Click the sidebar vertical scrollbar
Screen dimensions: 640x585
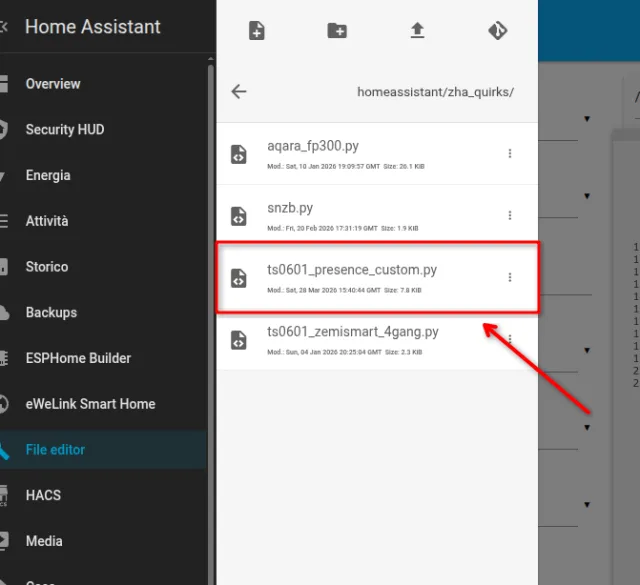(211, 323)
